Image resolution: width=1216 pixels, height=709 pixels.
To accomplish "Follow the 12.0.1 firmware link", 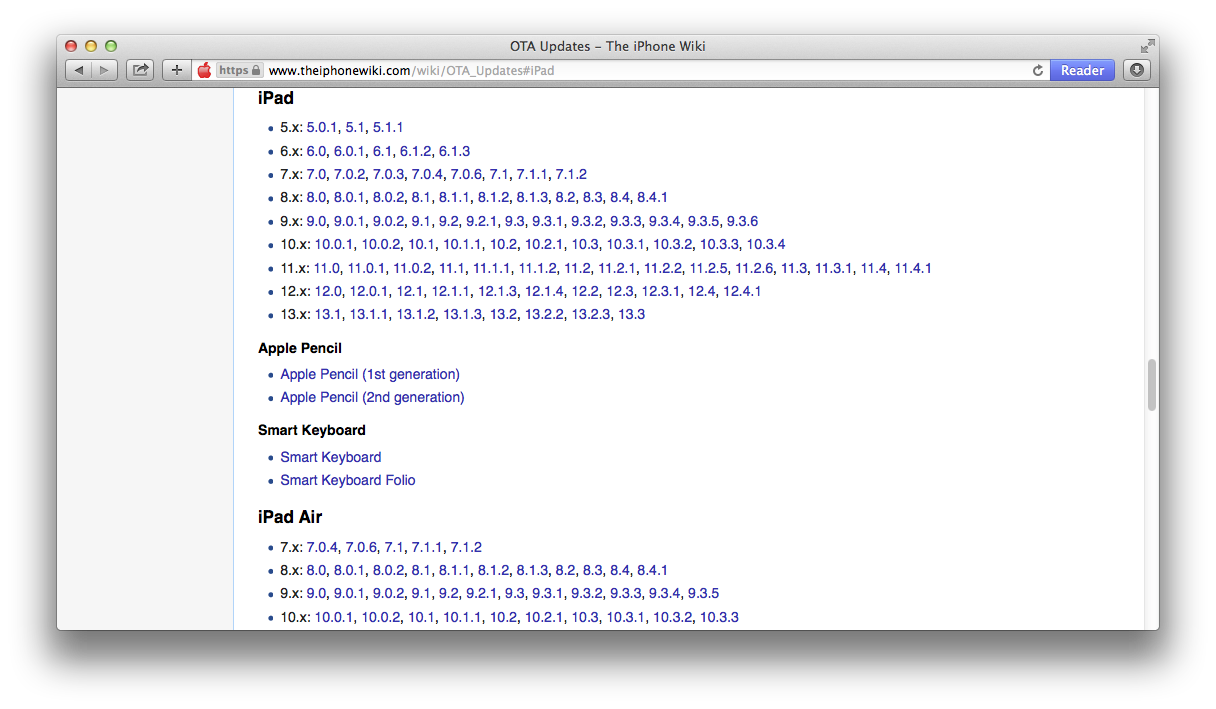I will click(369, 291).
